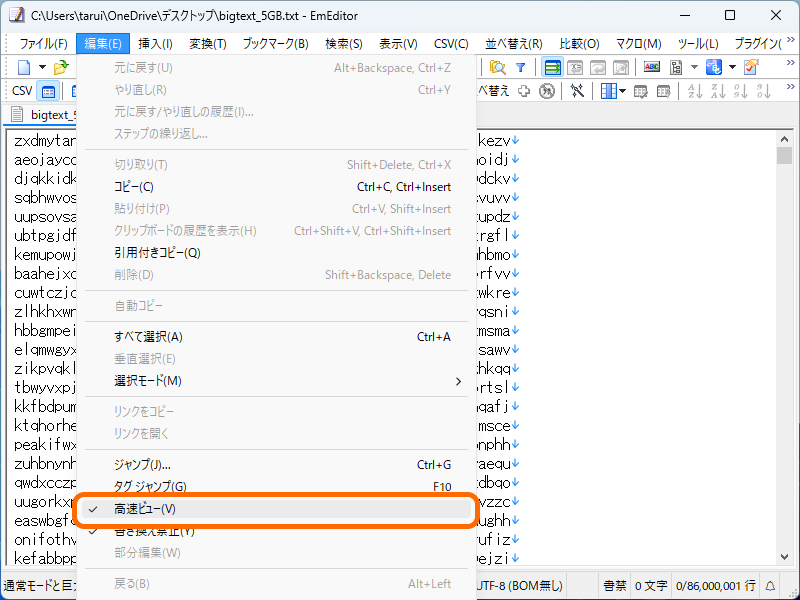Click the 0 文字 character count status
The image size is (800, 600).
(651, 586)
